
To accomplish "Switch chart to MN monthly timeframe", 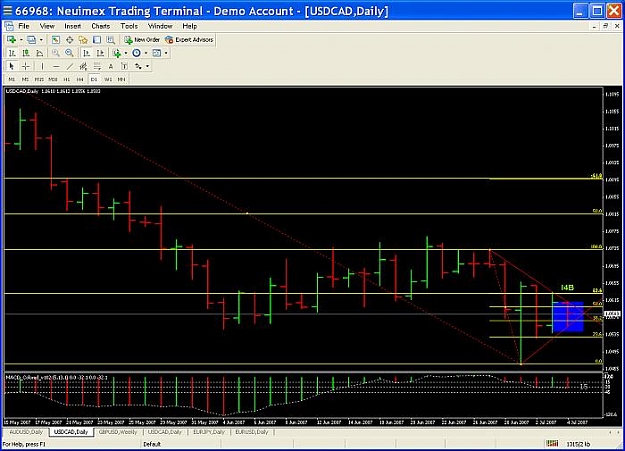I will 122,79.
